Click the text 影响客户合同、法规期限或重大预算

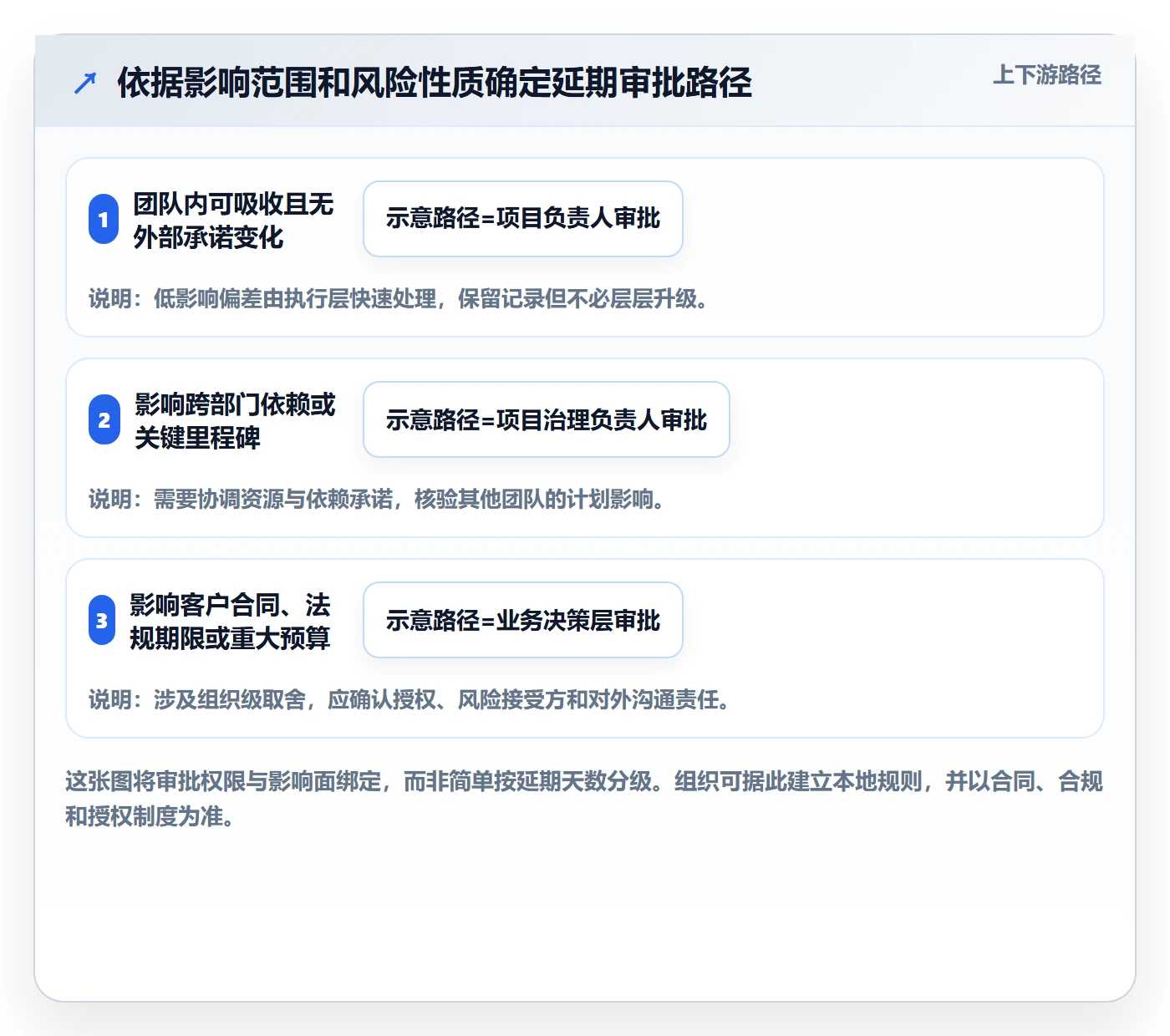point(230,621)
